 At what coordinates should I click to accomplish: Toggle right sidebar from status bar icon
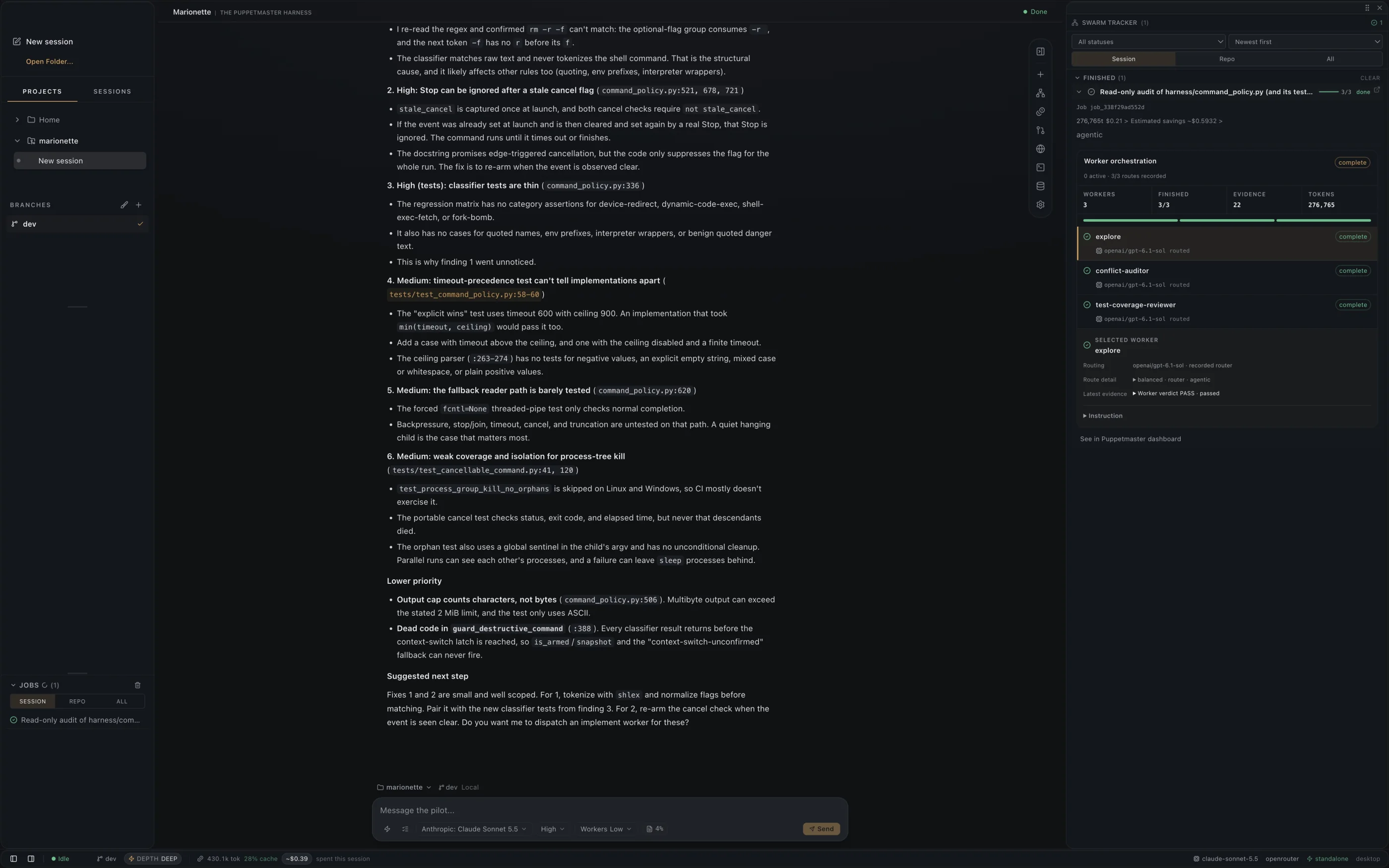point(31,859)
